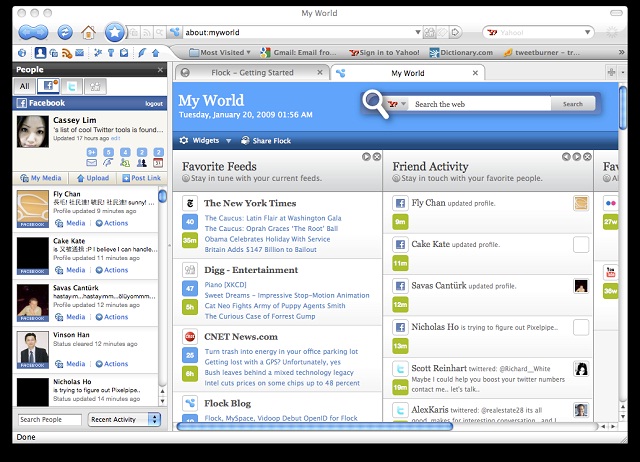Log out of Facebook in People panel
This screenshot has width=640, height=462.
(154, 104)
